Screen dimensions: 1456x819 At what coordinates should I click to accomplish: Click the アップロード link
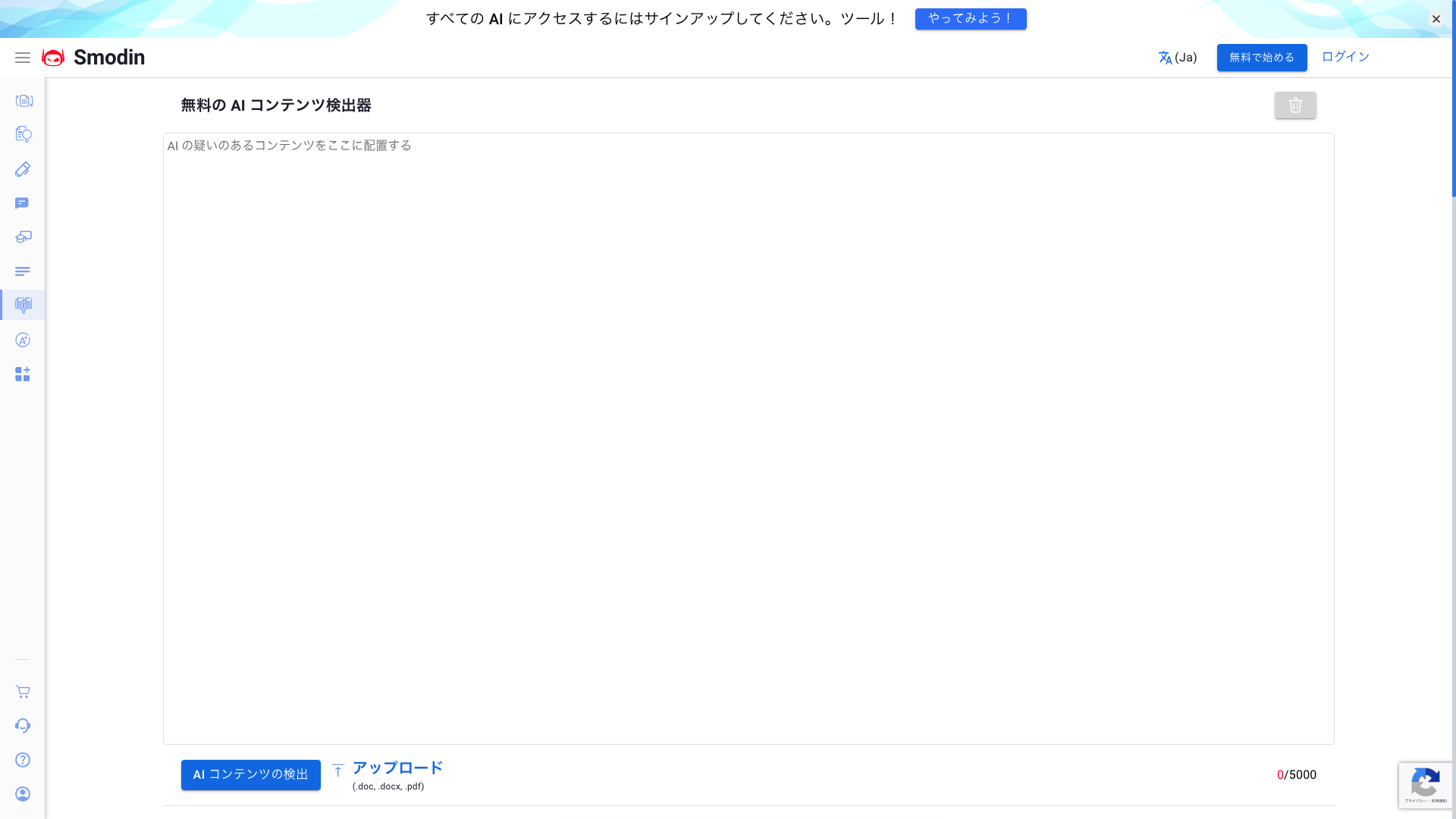point(398,767)
